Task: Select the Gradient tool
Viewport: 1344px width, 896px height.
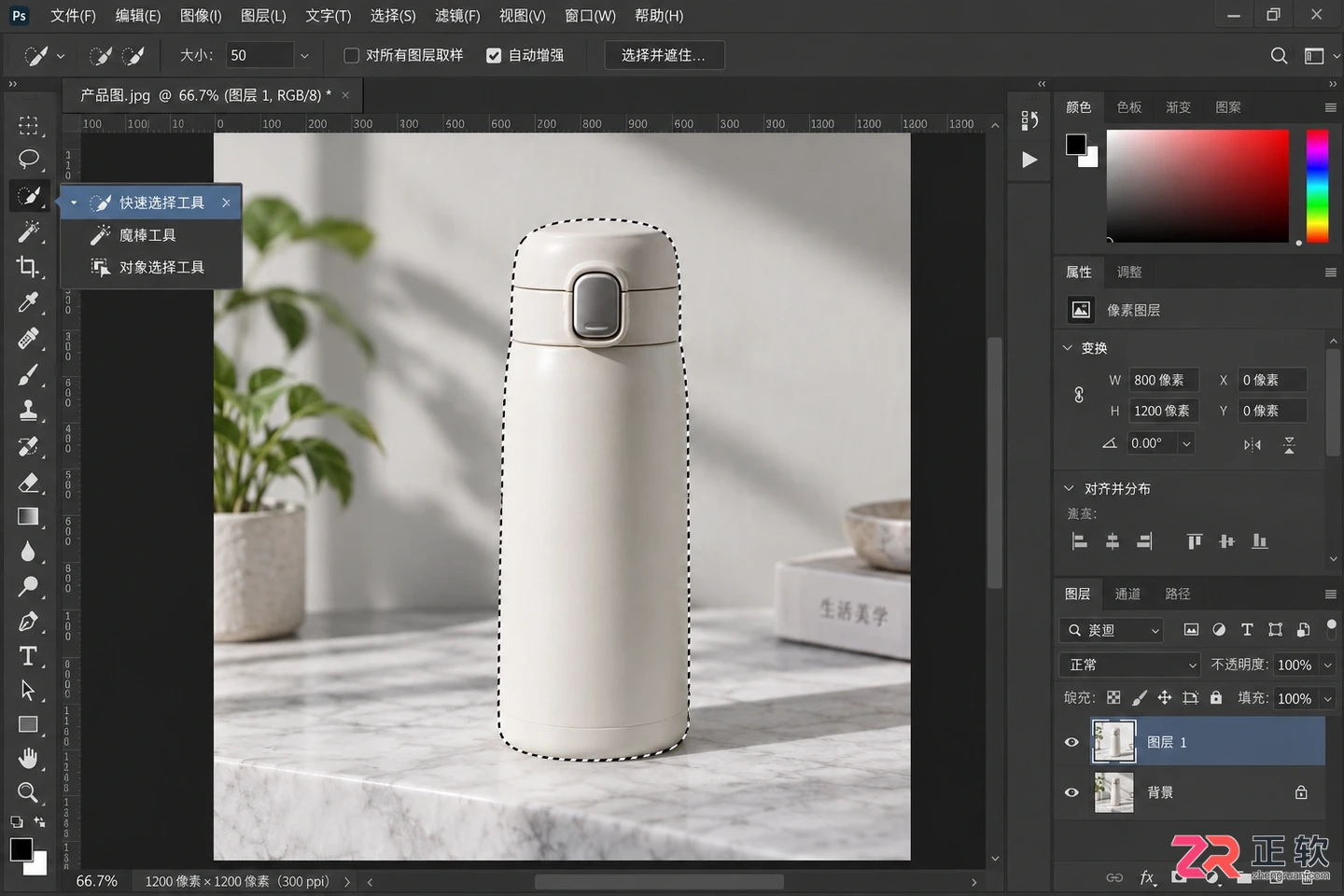Action: click(29, 517)
